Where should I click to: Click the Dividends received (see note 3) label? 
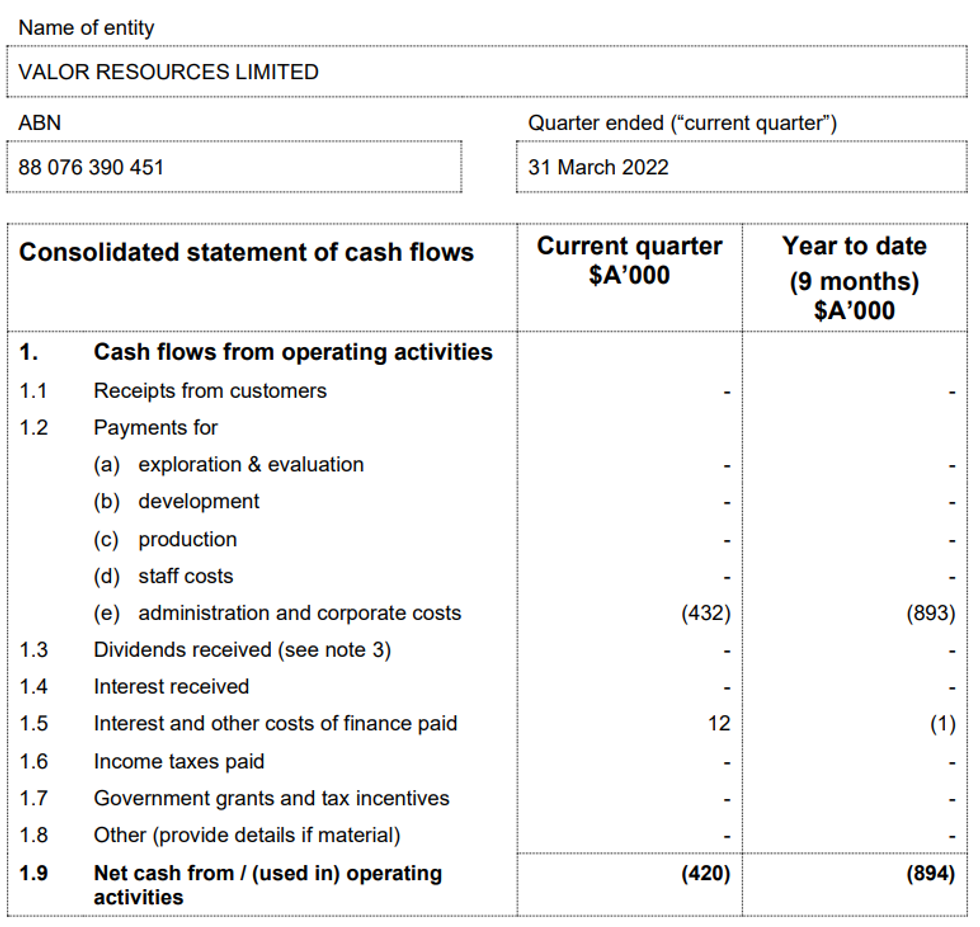point(242,650)
